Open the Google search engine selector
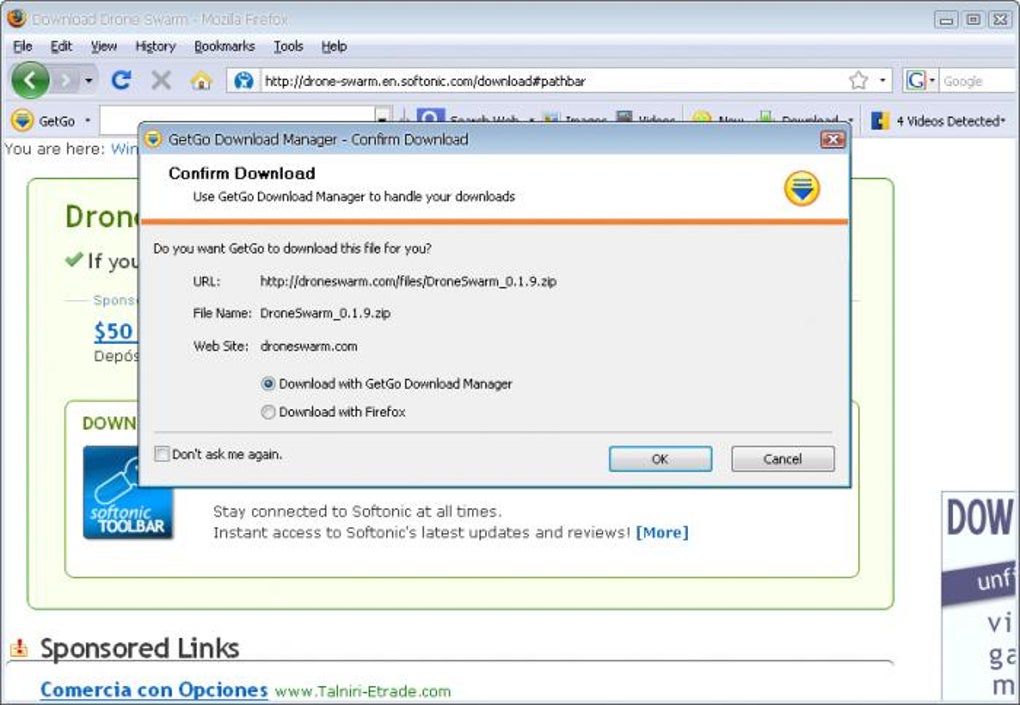1020x705 pixels. coord(920,81)
